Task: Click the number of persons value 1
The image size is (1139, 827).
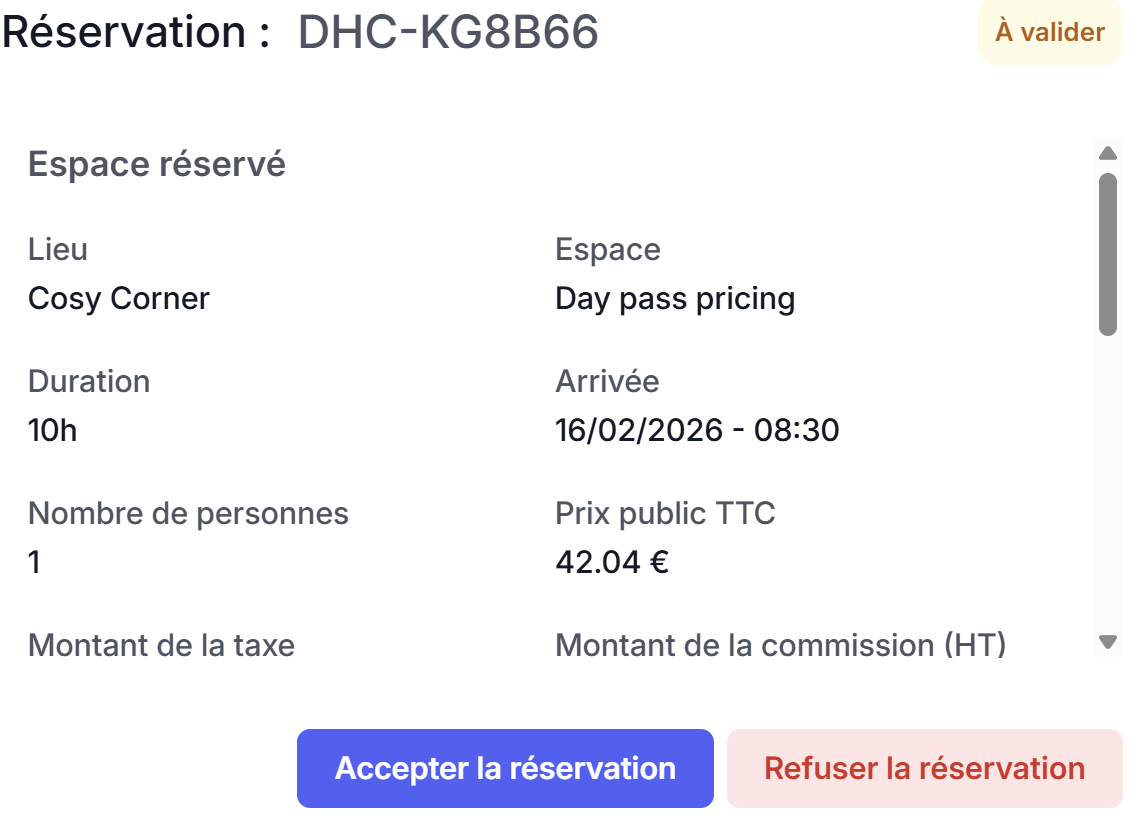Action: point(35,562)
